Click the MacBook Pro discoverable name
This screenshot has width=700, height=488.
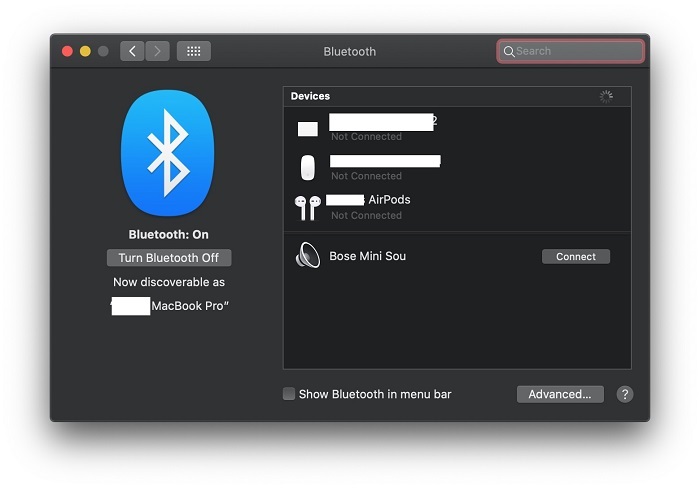pos(169,306)
